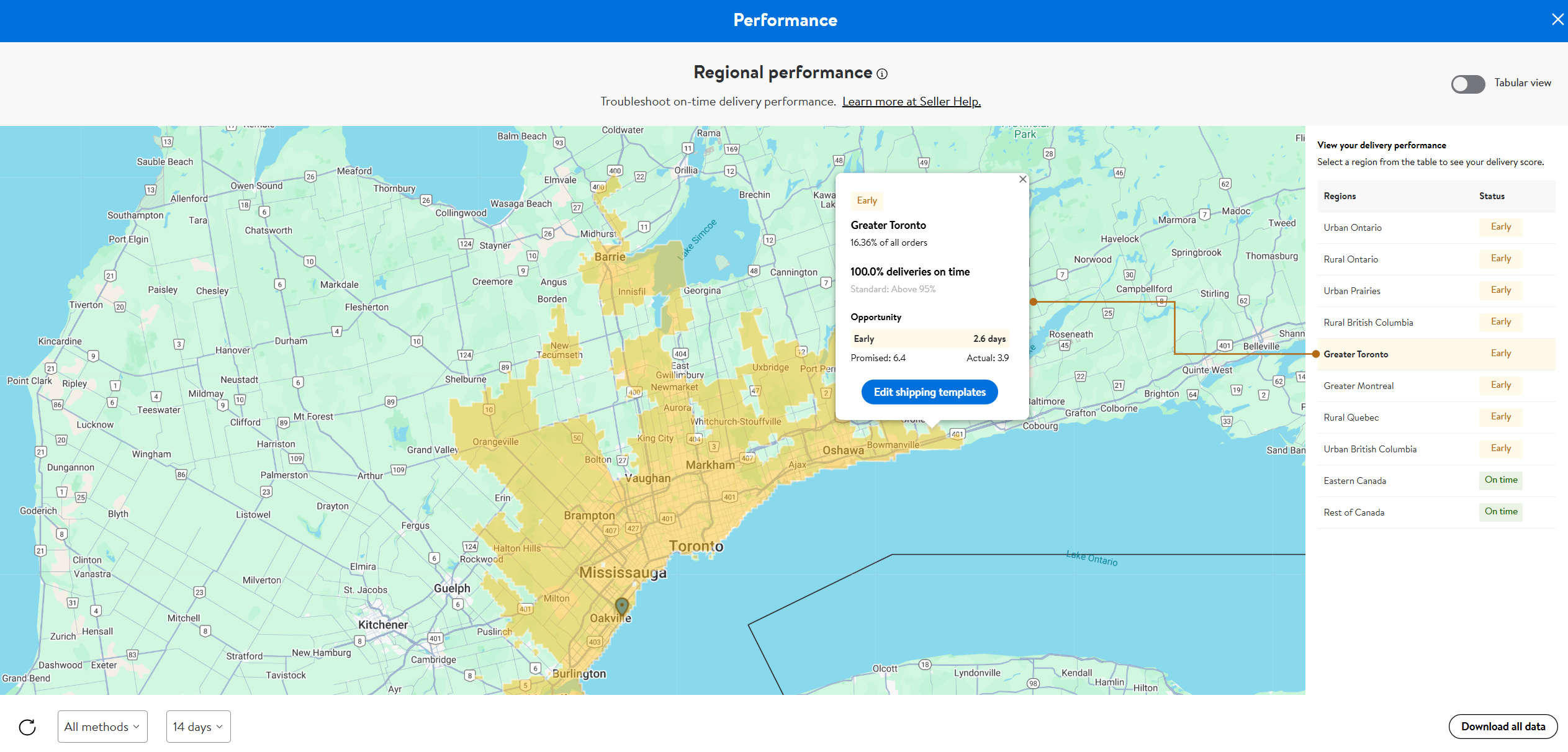Screen dimensions: 1568x752
Task: Toggle the Tabular view switch
Action: click(x=1467, y=84)
